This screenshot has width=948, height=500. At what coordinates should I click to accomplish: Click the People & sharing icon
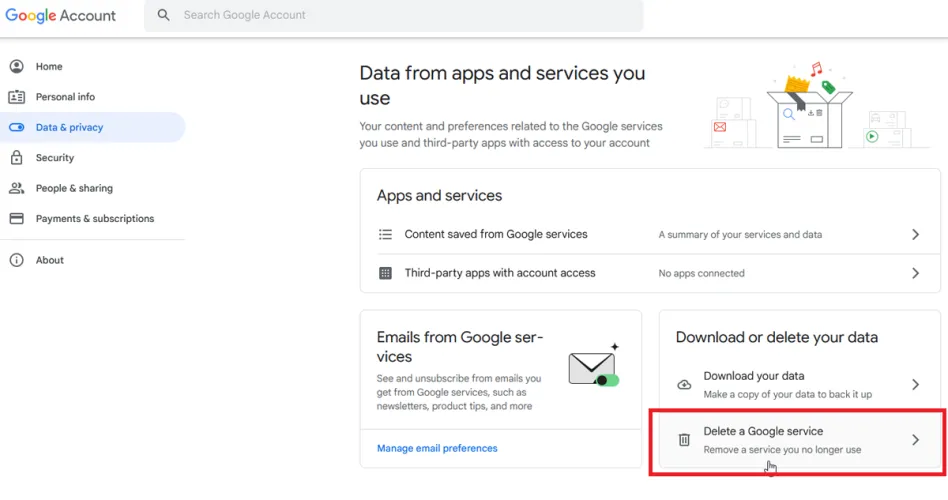[x=16, y=188]
